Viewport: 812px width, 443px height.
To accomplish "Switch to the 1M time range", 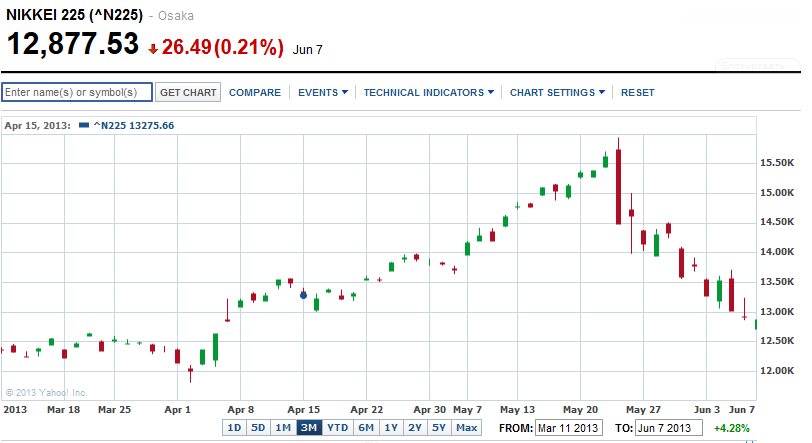I will coord(283,427).
